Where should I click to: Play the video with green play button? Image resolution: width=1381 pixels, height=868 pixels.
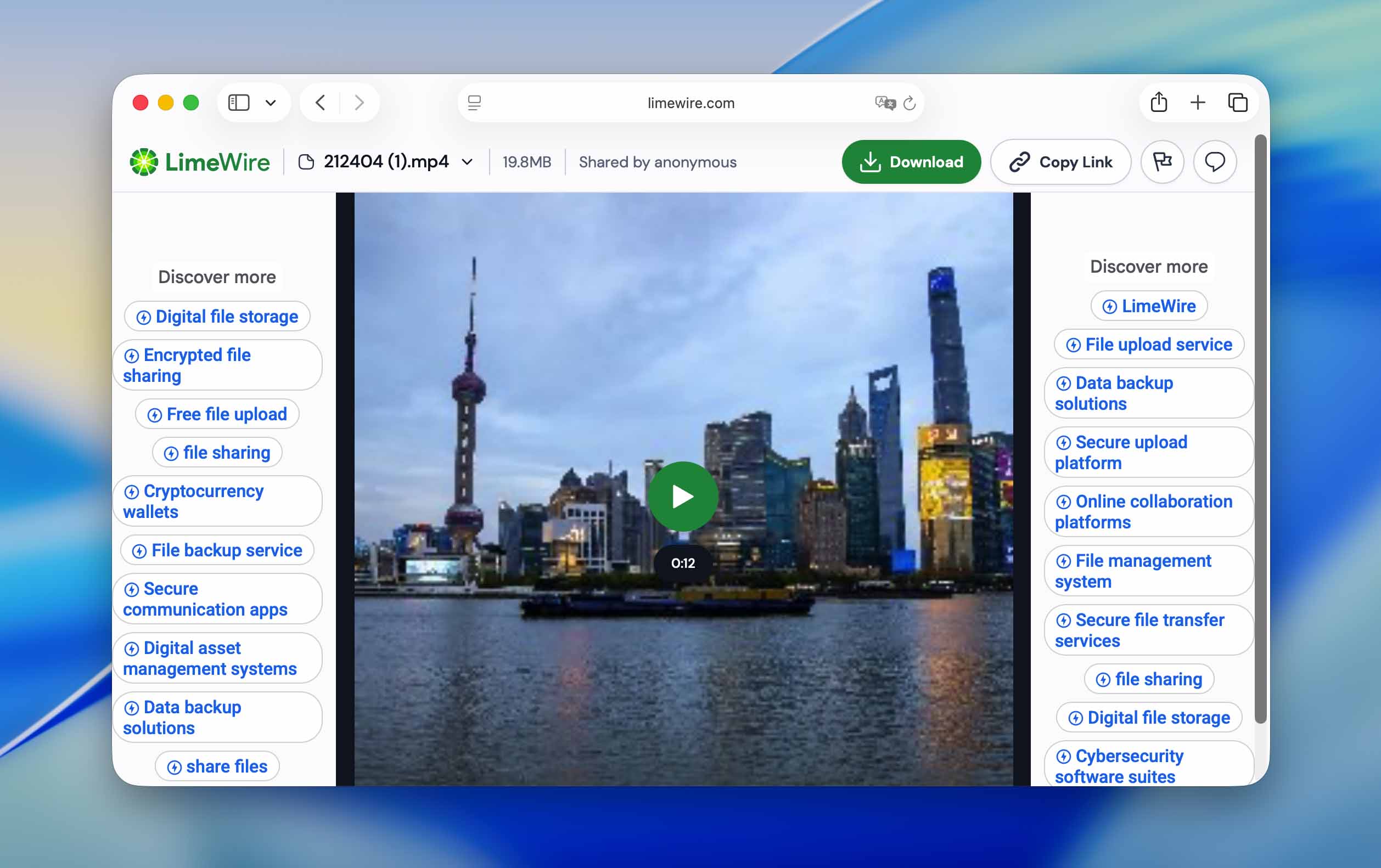682,496
